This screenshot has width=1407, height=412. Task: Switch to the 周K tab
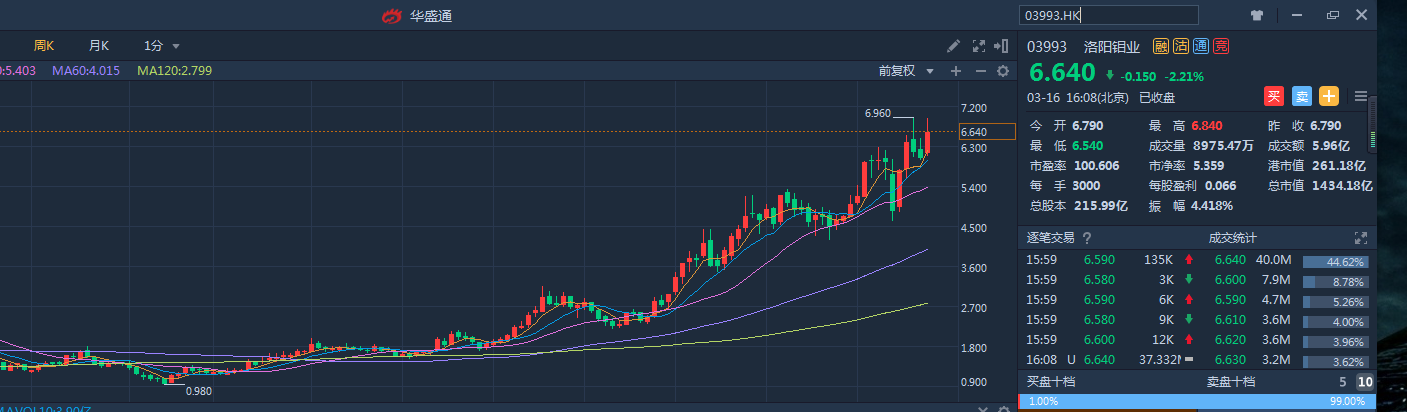click(x=44, y=46)
